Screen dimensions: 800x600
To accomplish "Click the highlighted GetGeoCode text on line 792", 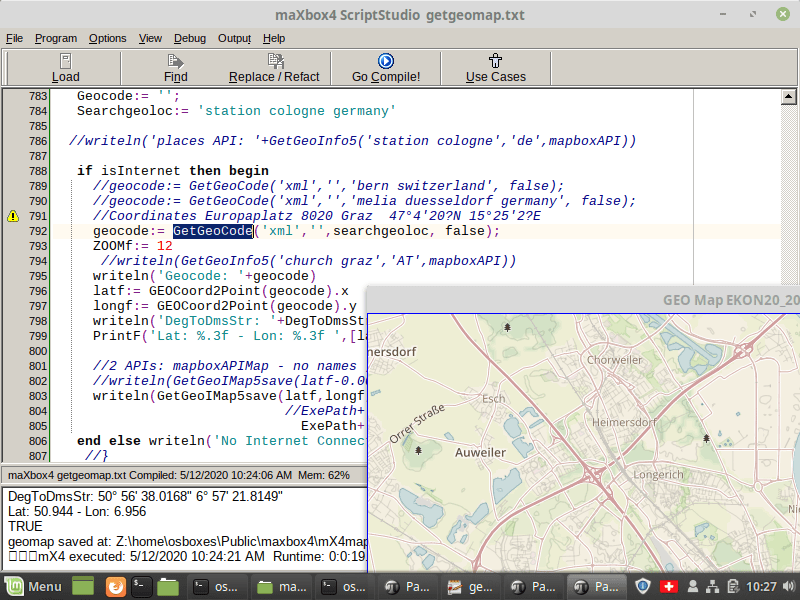I will tap(213, 231).
